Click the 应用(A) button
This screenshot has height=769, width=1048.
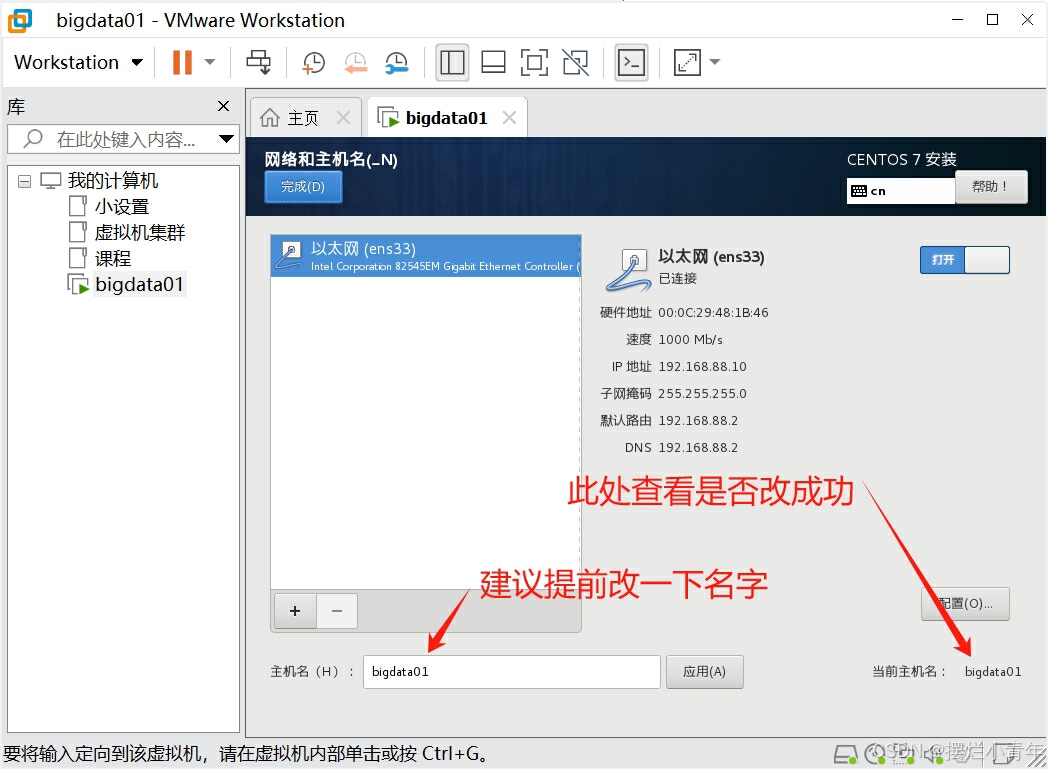(x=704, y=671)
